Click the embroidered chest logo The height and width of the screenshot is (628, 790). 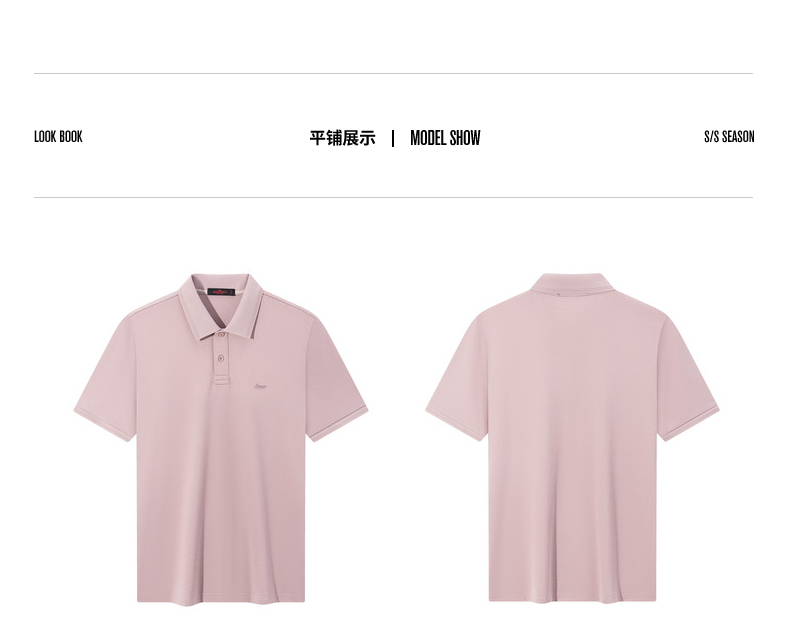(260, 387)
